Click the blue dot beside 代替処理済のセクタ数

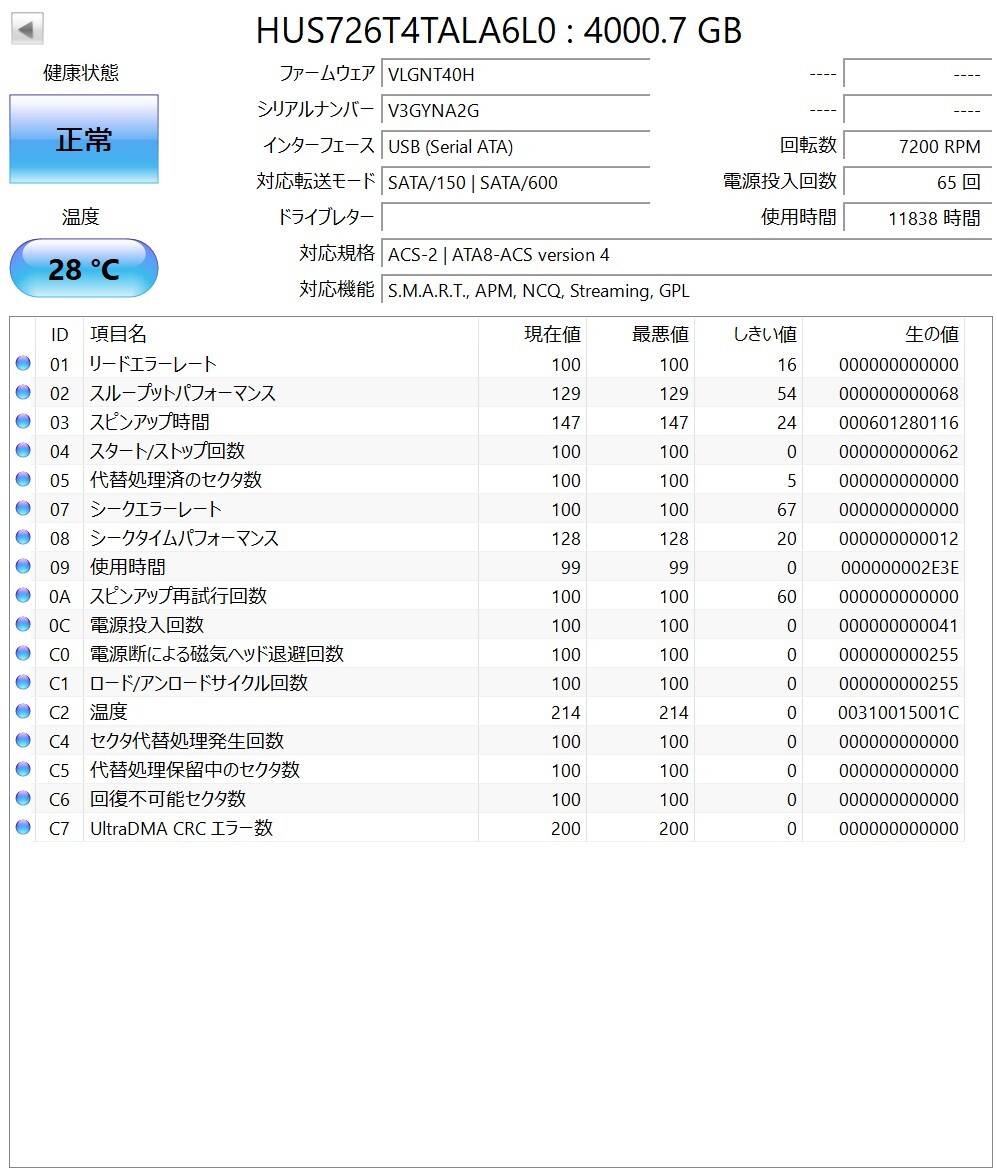click(x=22, y=480)
